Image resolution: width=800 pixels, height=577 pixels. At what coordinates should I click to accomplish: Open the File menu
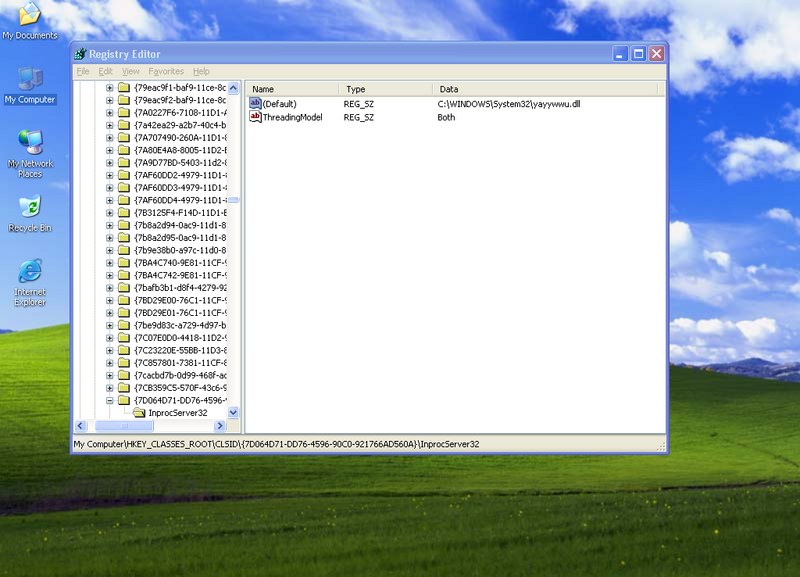(x=83, y=71)
